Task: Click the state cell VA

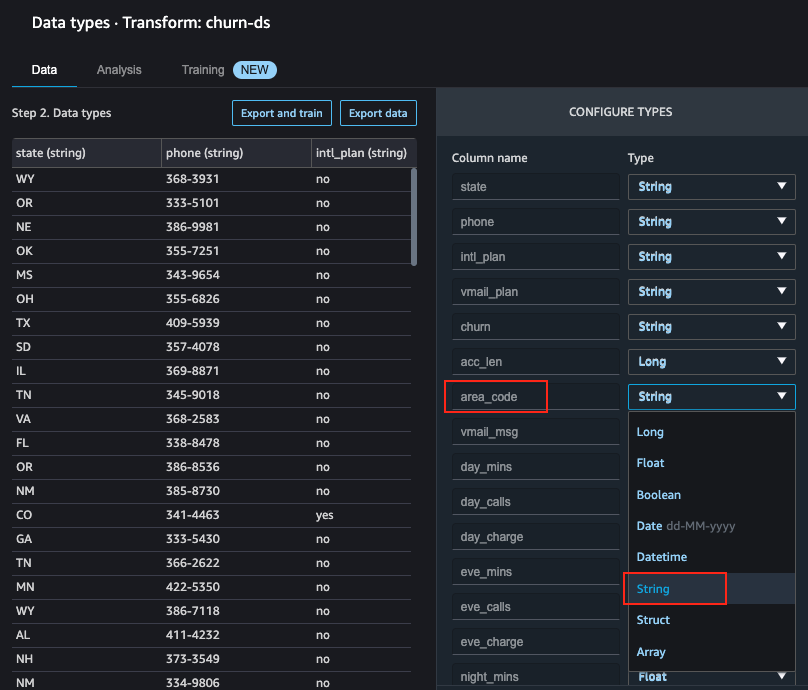Action: point(23,419)
